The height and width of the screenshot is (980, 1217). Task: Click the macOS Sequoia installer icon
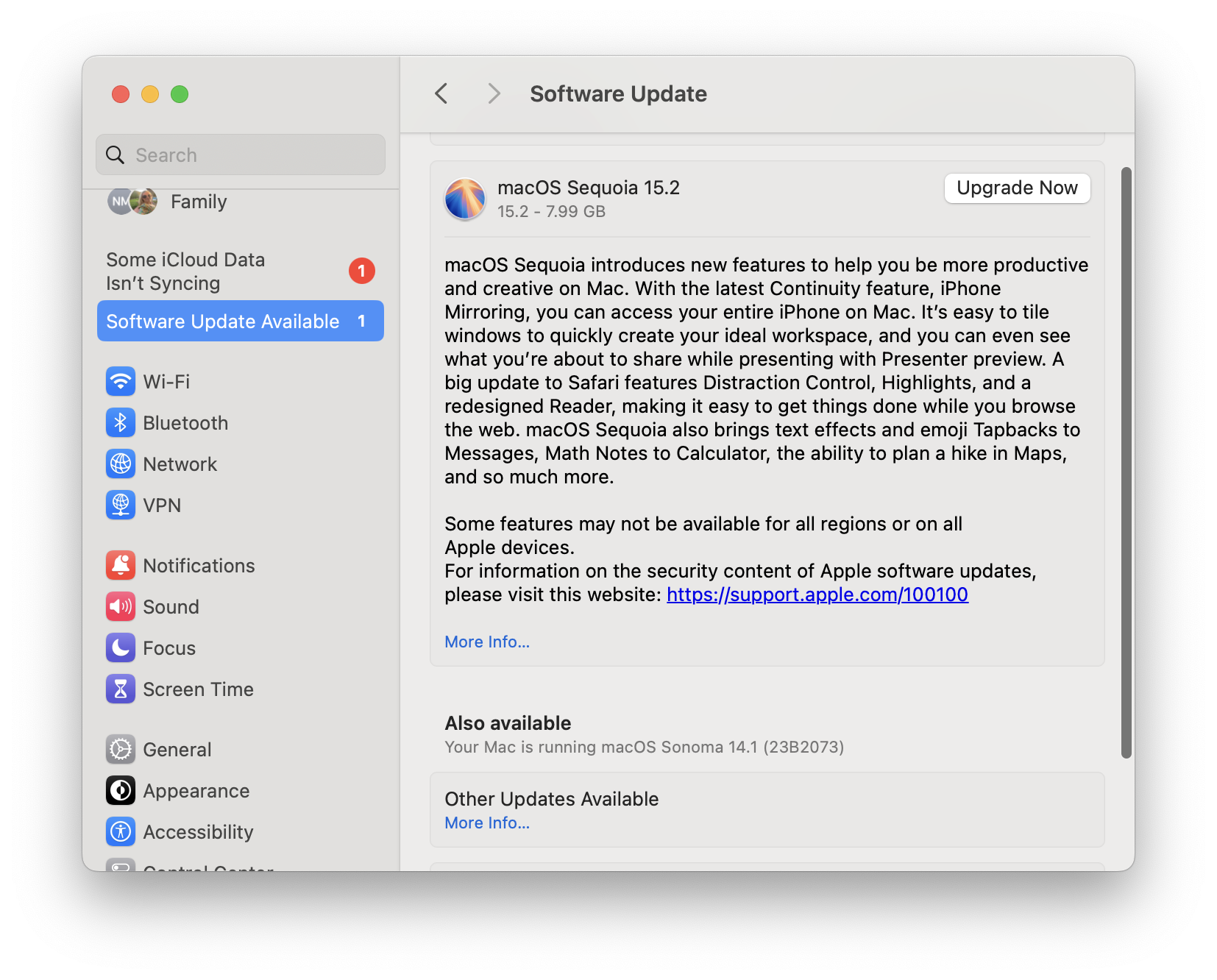(466, 199)
